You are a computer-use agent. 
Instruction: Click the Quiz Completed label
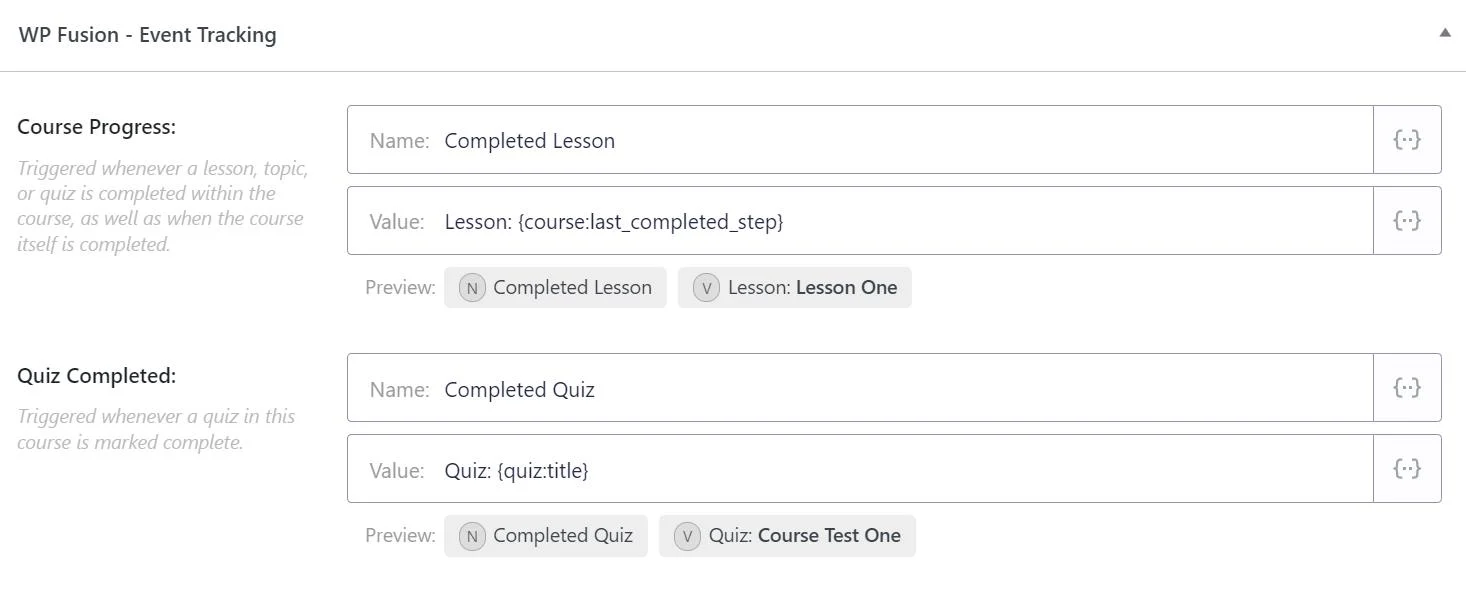tap(96, 376)
